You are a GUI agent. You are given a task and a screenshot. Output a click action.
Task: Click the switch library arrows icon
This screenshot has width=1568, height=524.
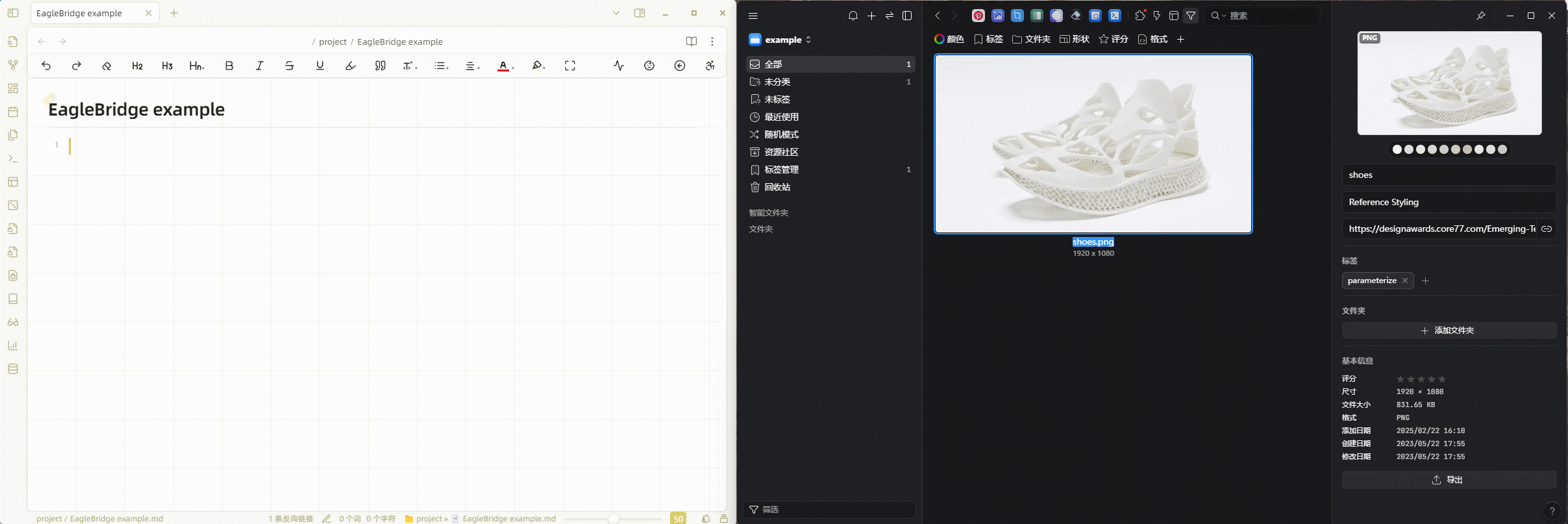pyautogui.click(x=890, y=16)
